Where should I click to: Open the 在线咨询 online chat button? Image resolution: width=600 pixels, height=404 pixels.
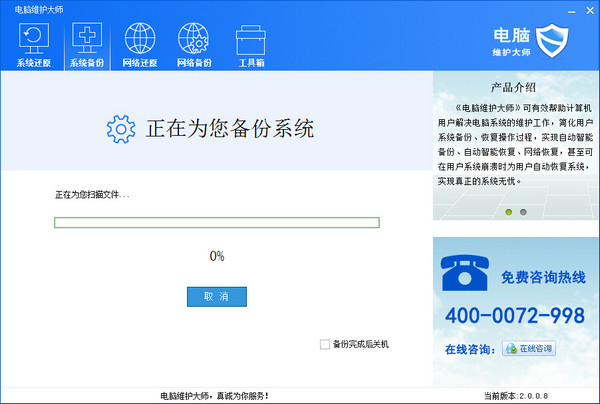[529, 349]
